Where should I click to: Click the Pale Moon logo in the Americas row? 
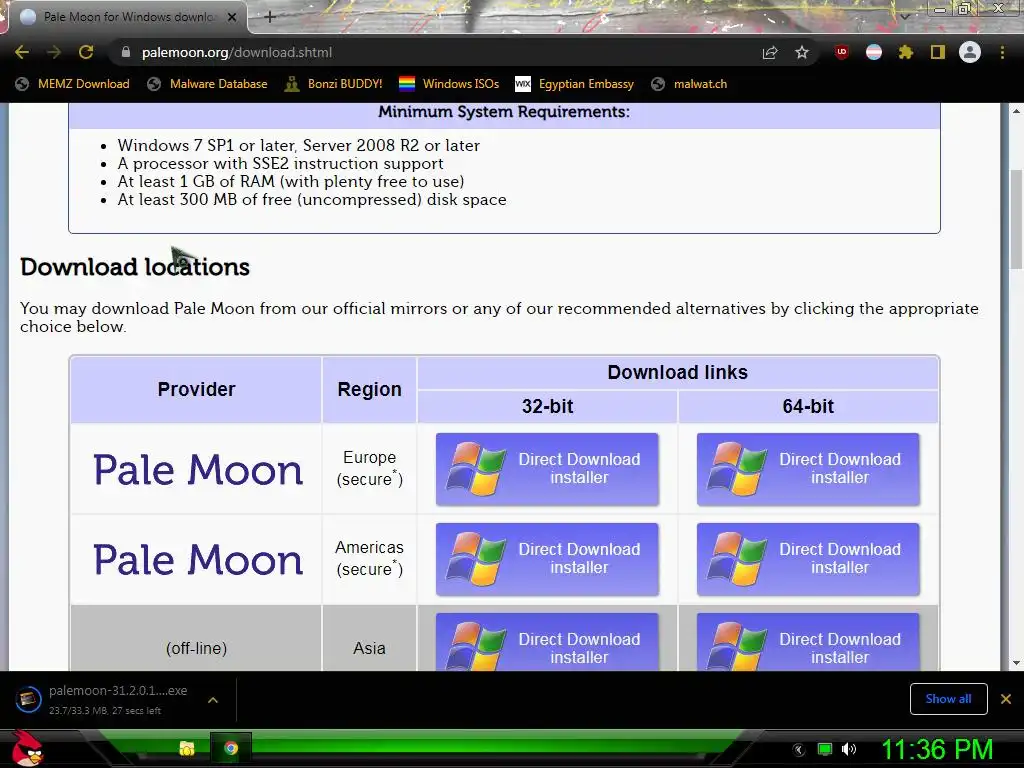198,560
